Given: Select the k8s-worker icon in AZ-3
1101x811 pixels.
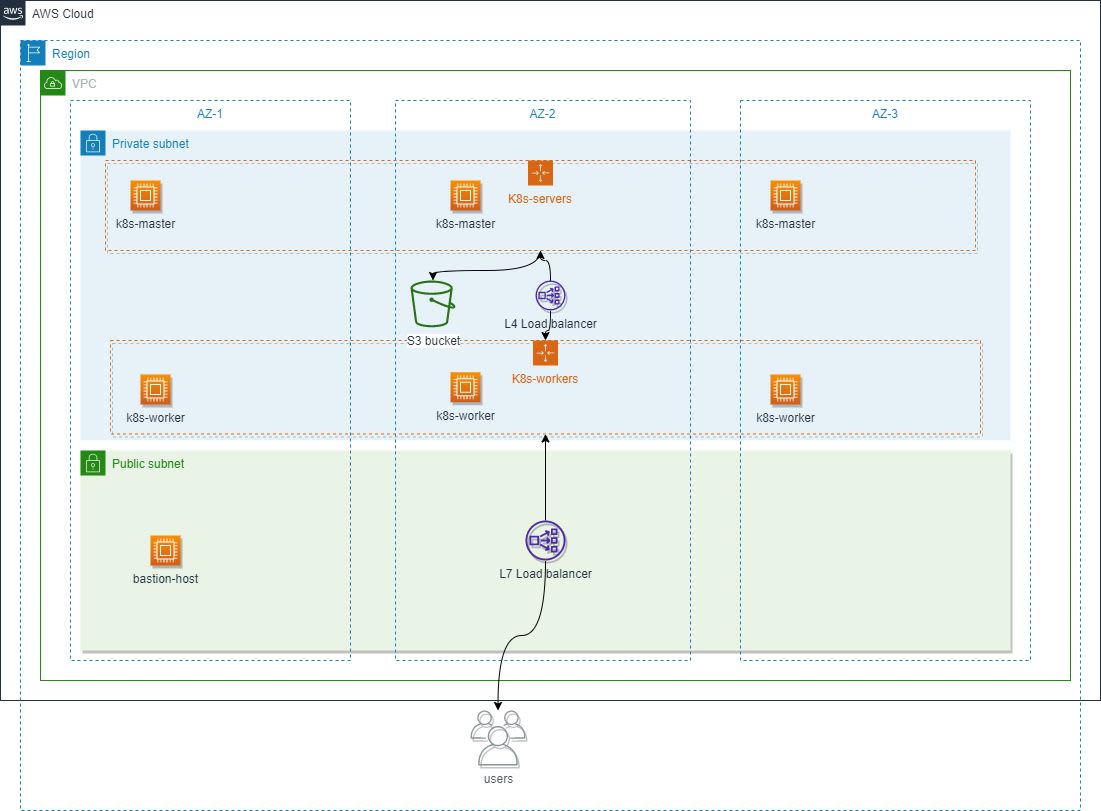Looking at the screenshot, I should coord(786,389).
